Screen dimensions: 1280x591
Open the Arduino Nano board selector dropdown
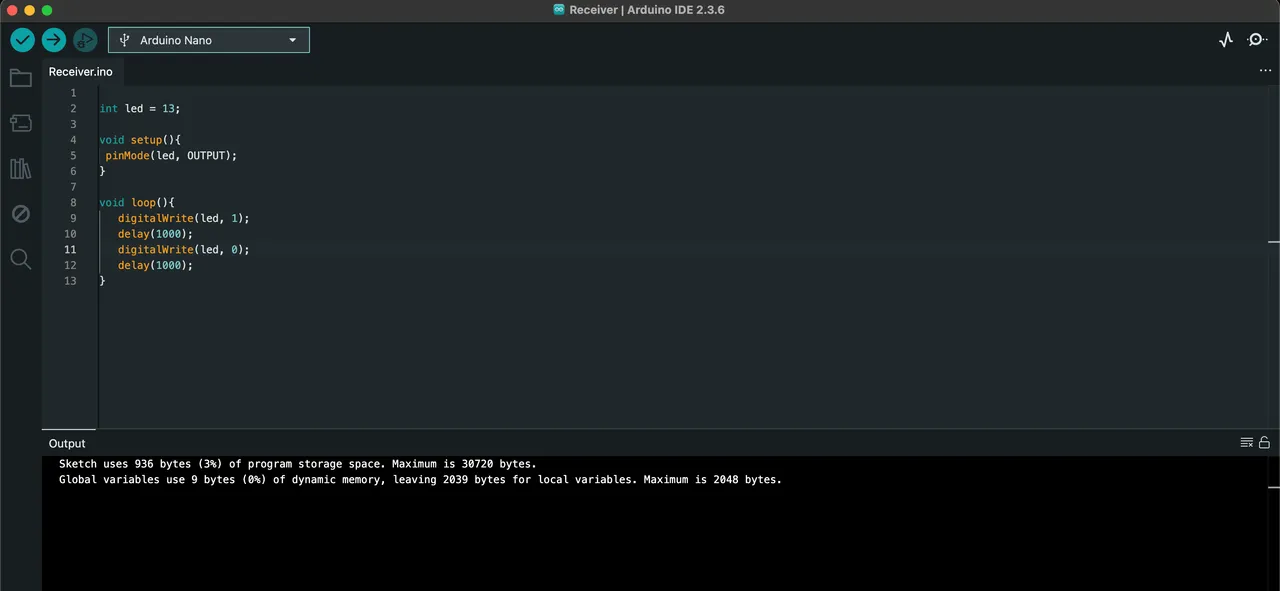tap(209, 40)
